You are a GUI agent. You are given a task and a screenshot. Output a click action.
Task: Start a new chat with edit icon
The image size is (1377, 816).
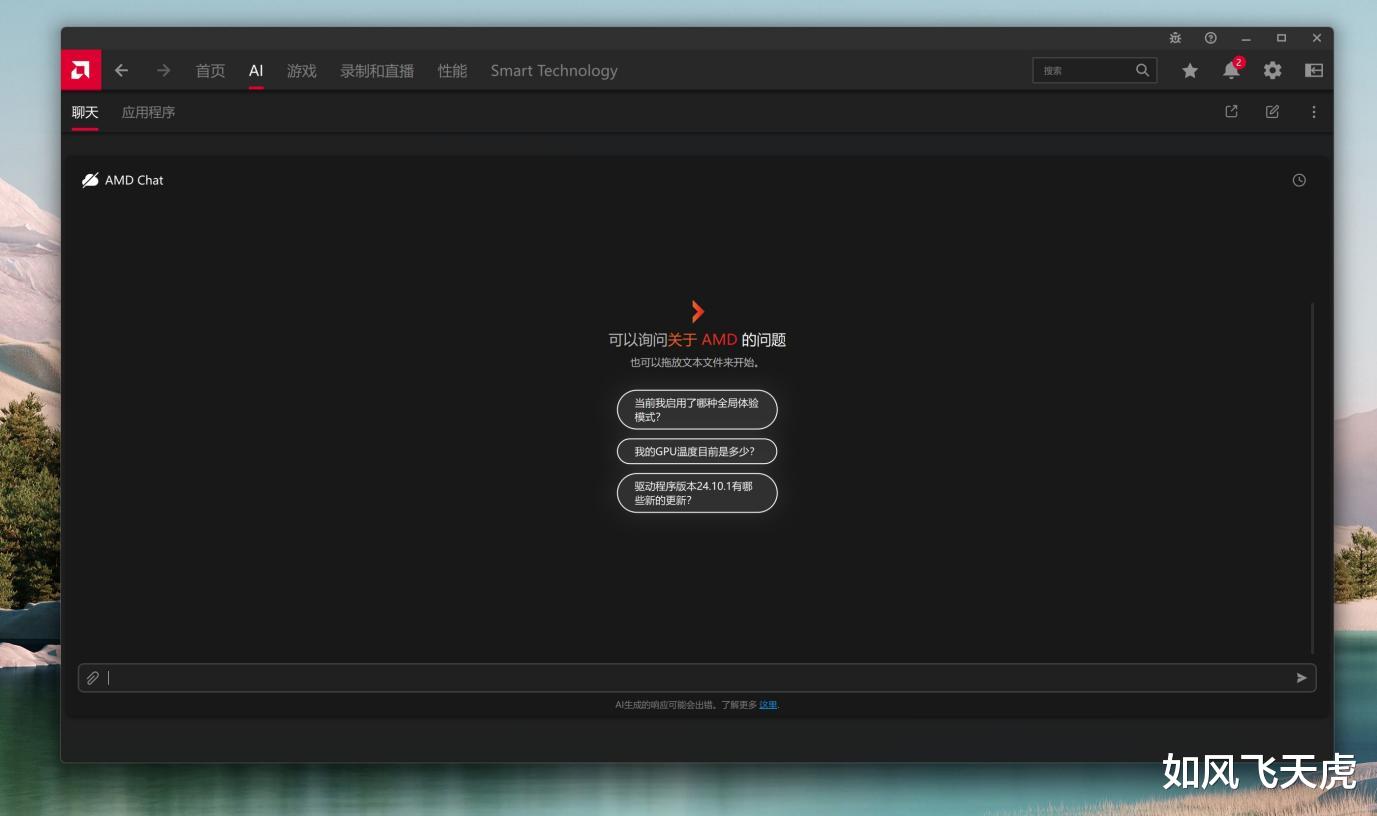(1272, 112)
